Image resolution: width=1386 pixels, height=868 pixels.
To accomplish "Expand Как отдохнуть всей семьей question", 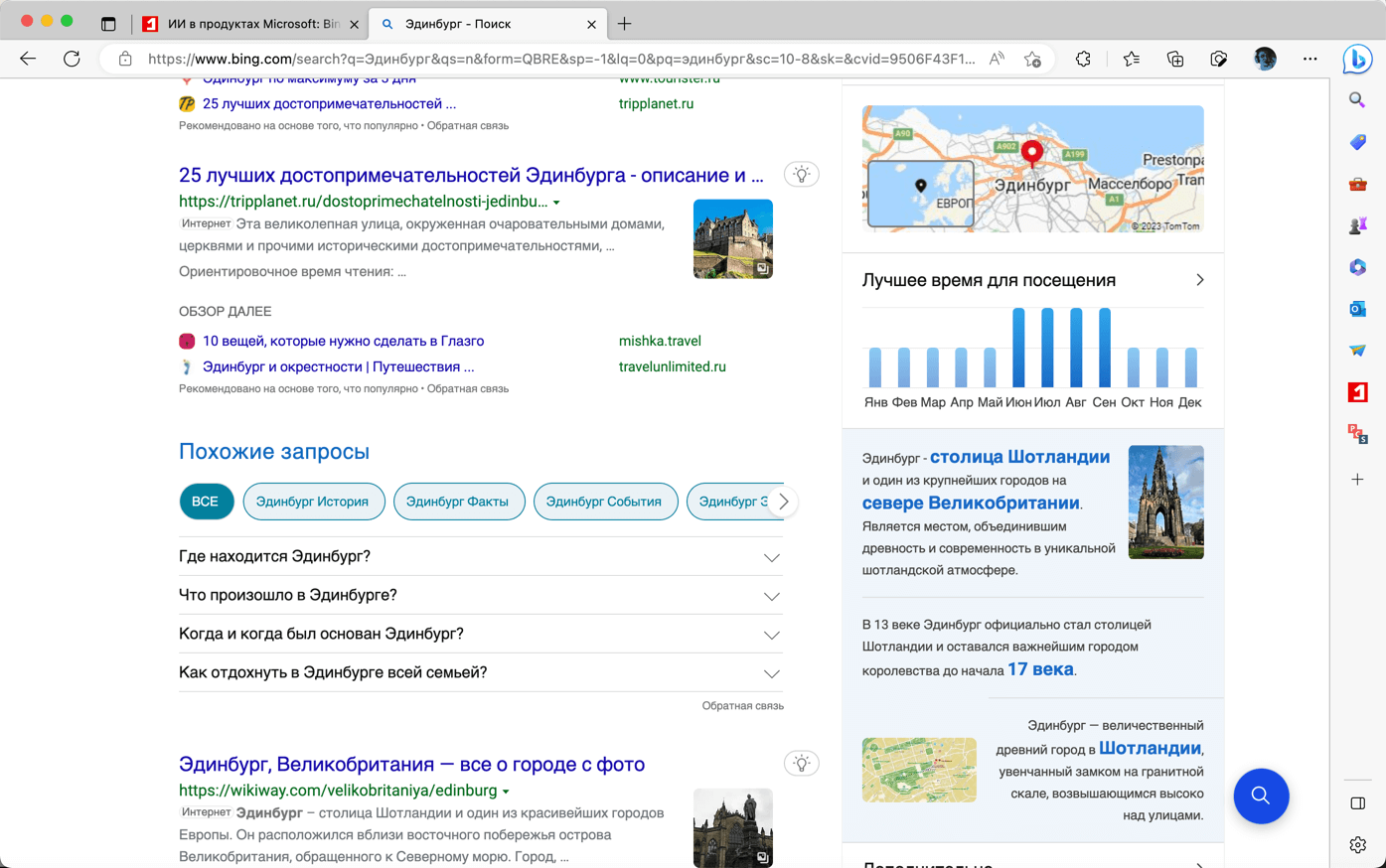I will click(480, 673).
